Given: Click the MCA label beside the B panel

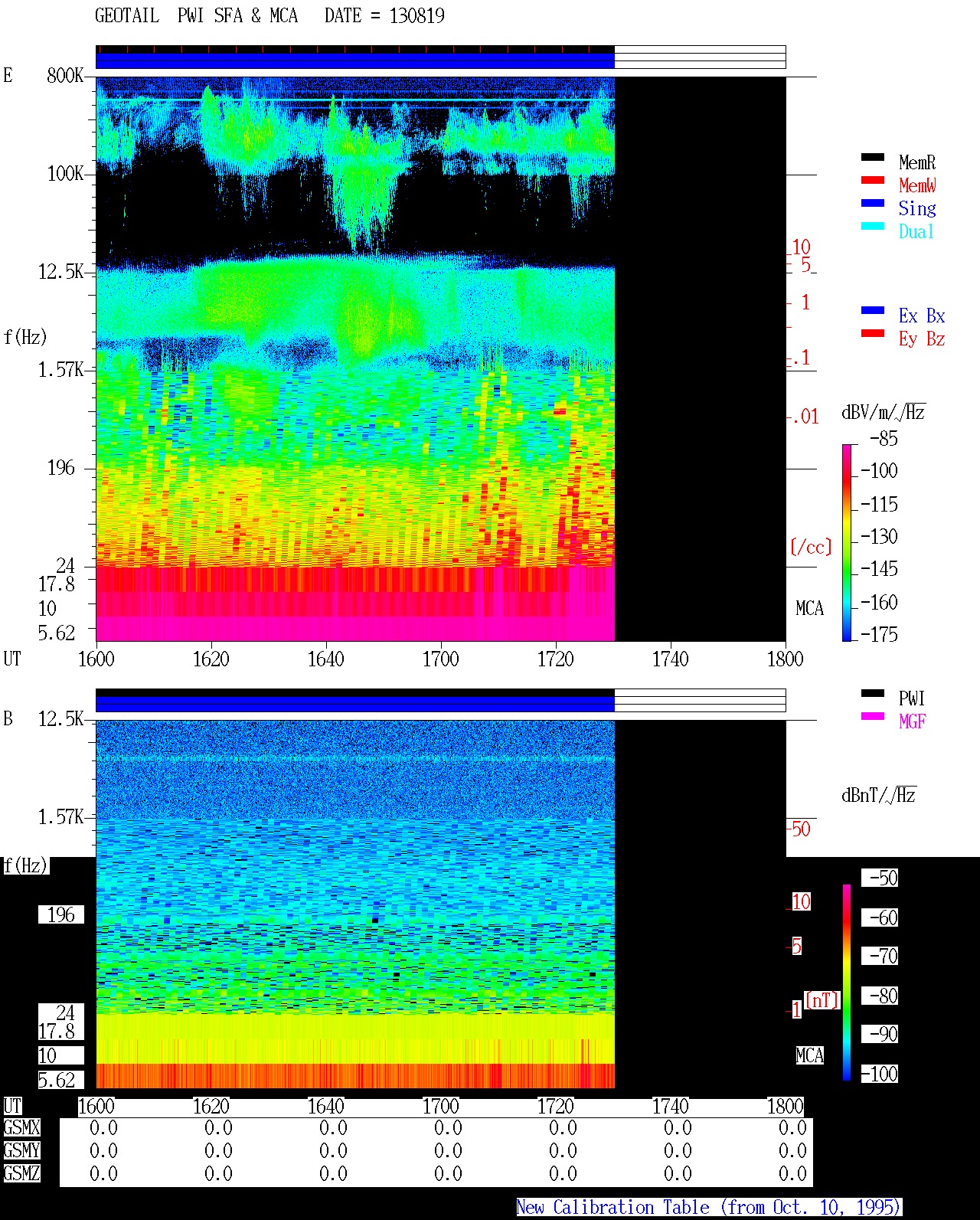Looking at the screenshot, I should 809,1055.
